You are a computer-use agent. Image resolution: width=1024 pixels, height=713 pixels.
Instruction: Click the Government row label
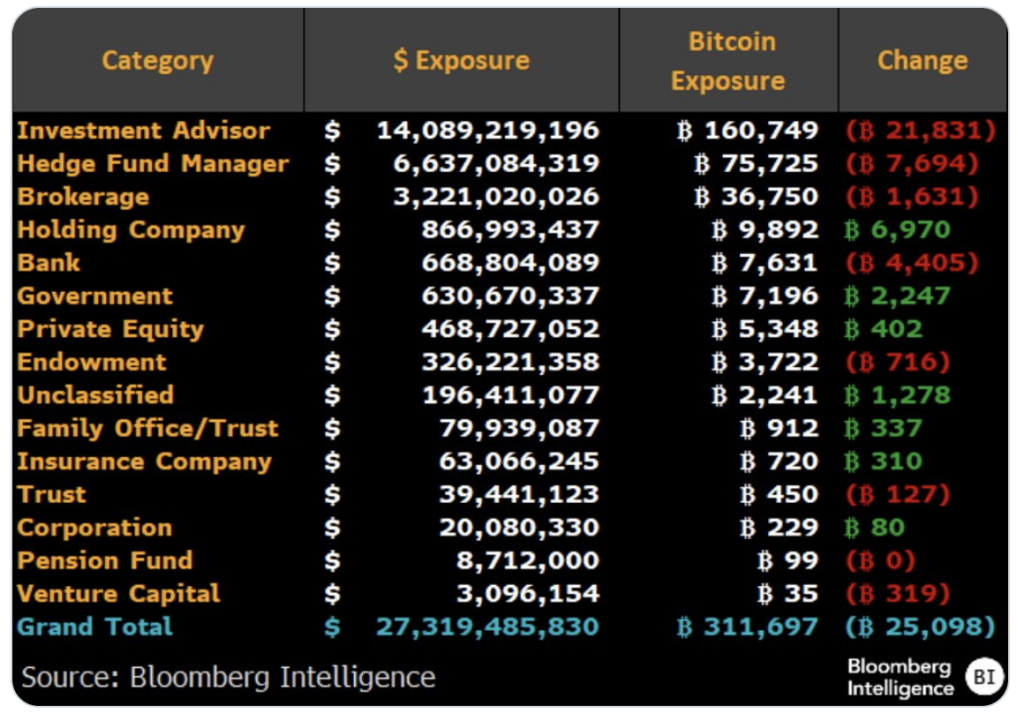(95, 296)
